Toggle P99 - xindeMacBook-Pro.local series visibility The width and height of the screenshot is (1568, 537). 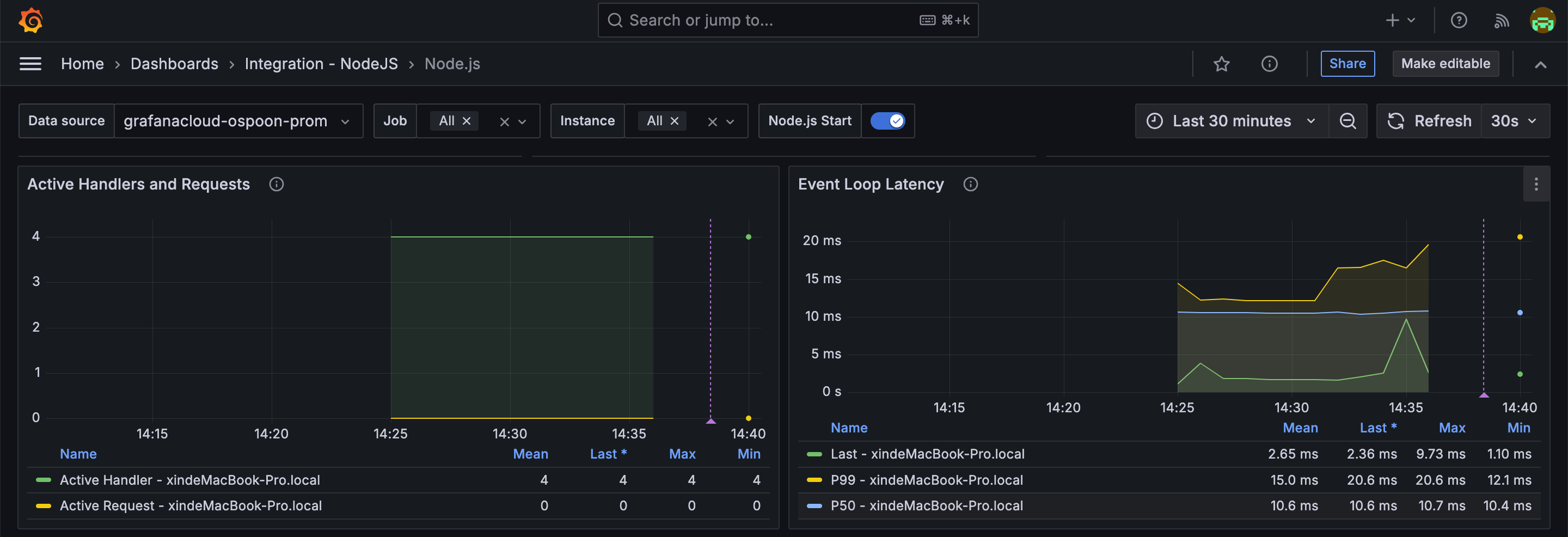[x=927, y=480]
